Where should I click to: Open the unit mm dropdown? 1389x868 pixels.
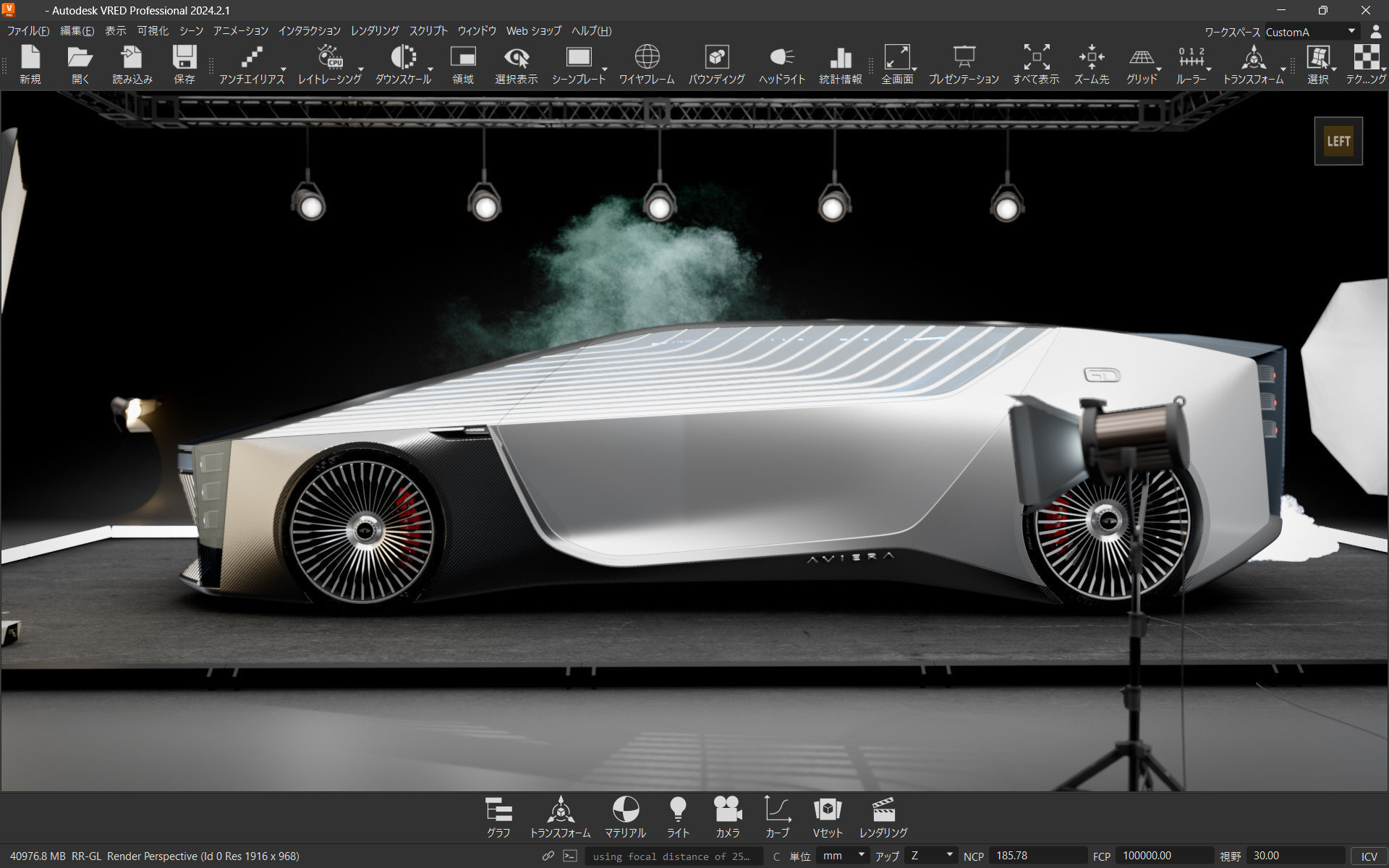click(844, 856)
